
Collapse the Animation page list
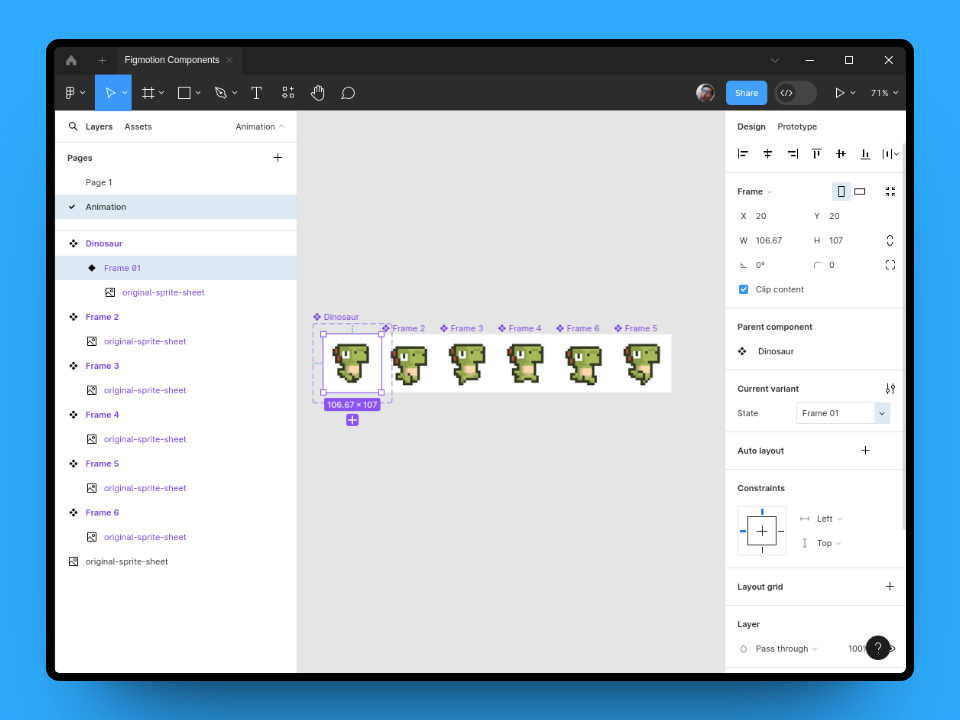pos(260,127)
